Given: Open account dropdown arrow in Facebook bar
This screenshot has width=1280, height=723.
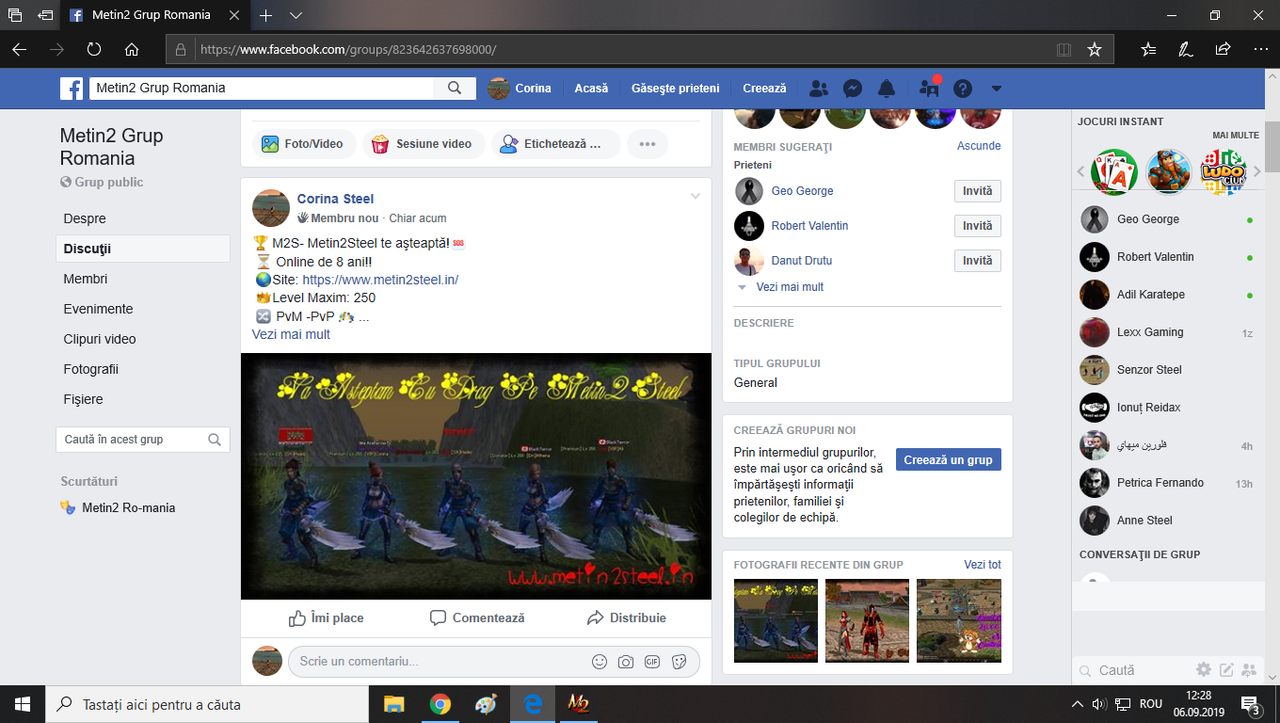Looking at the screenshot, I should pos(996,88).
